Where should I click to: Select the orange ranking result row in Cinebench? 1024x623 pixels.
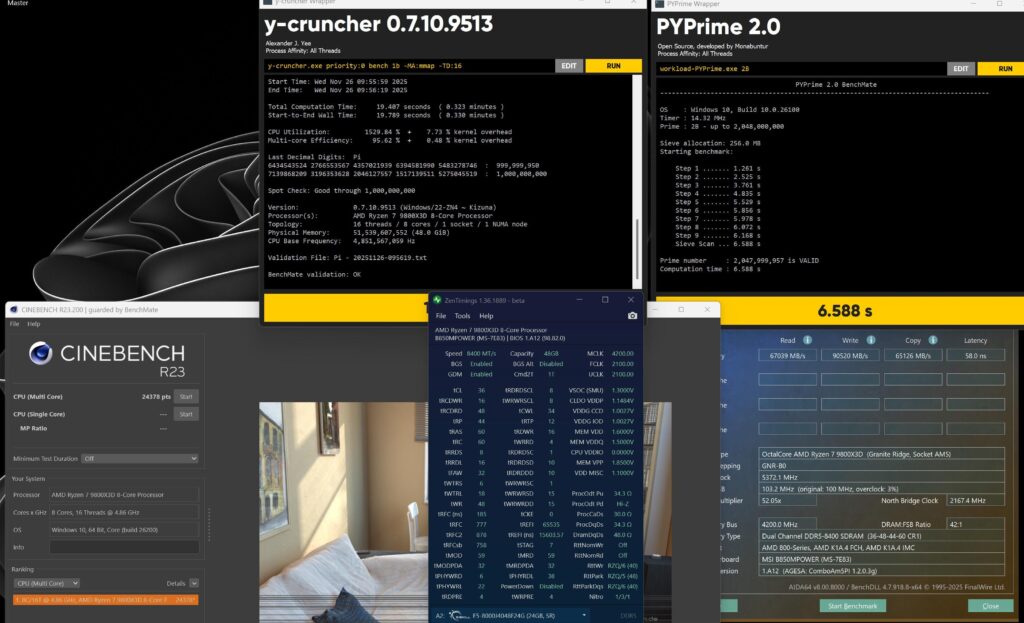coord(106,599)
